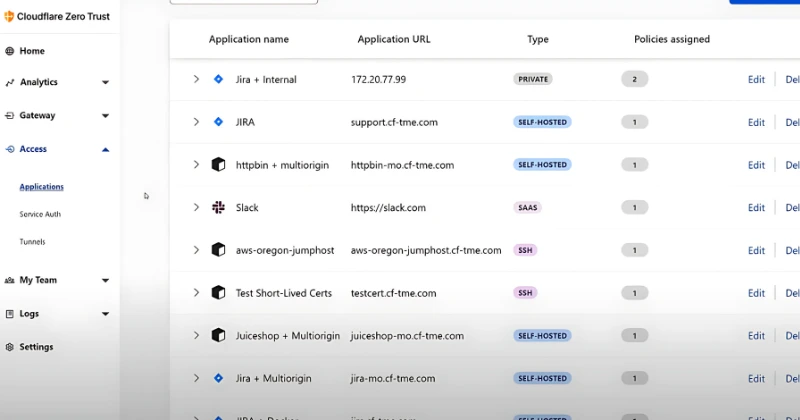
Task: Click the Home globe icon
Action: 10,51
